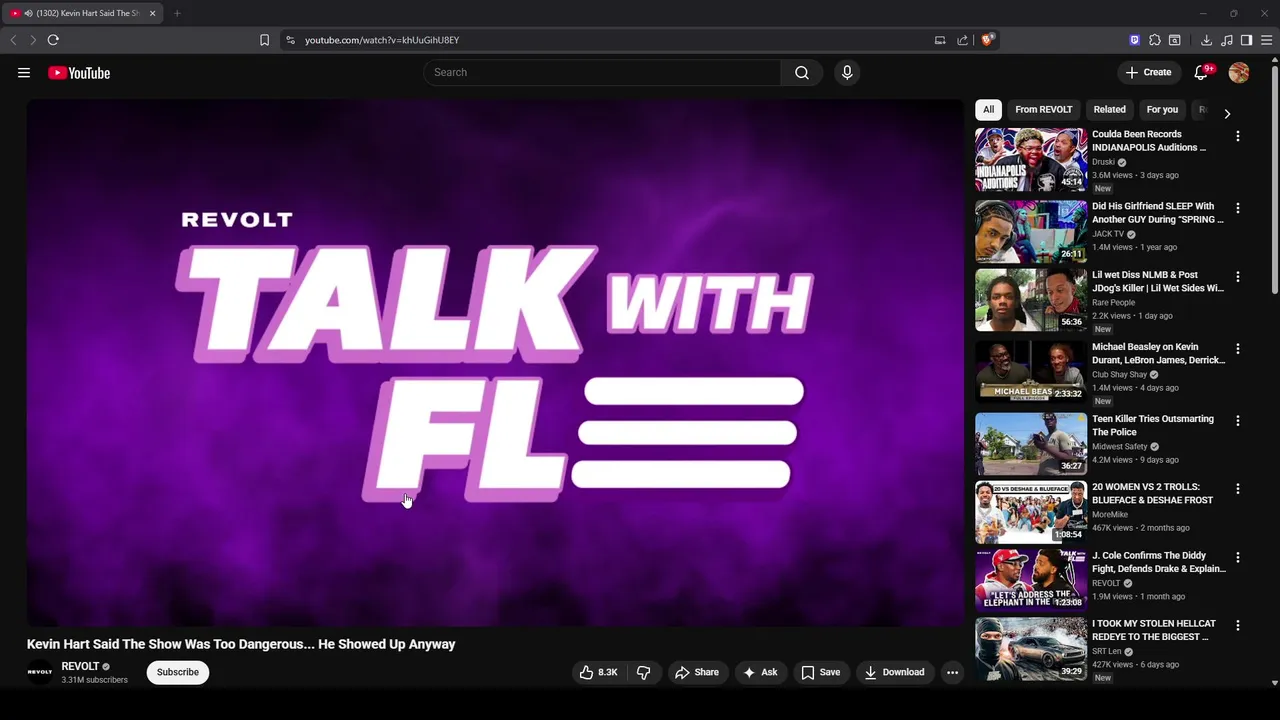Open the purple Twitch extension icon
This screenshot has height=720, width=1280.
[x=1134, y=40]
